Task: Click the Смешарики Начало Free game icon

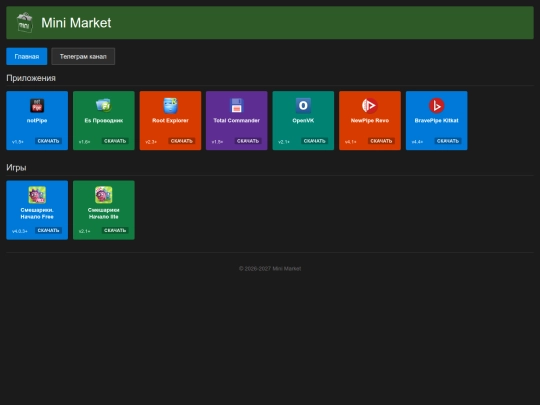Action: [37, 195]
